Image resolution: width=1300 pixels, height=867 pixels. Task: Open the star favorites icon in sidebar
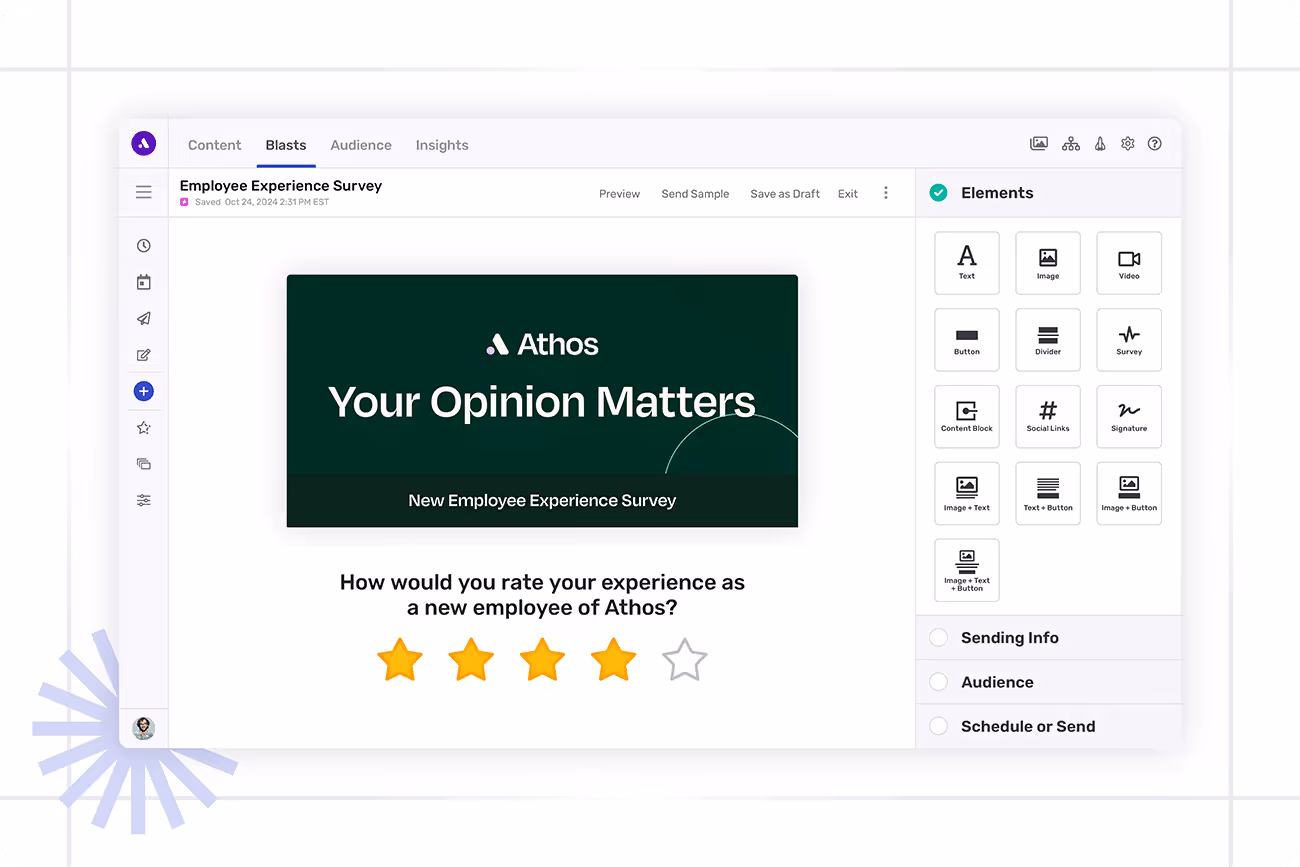tap(144, 428)
